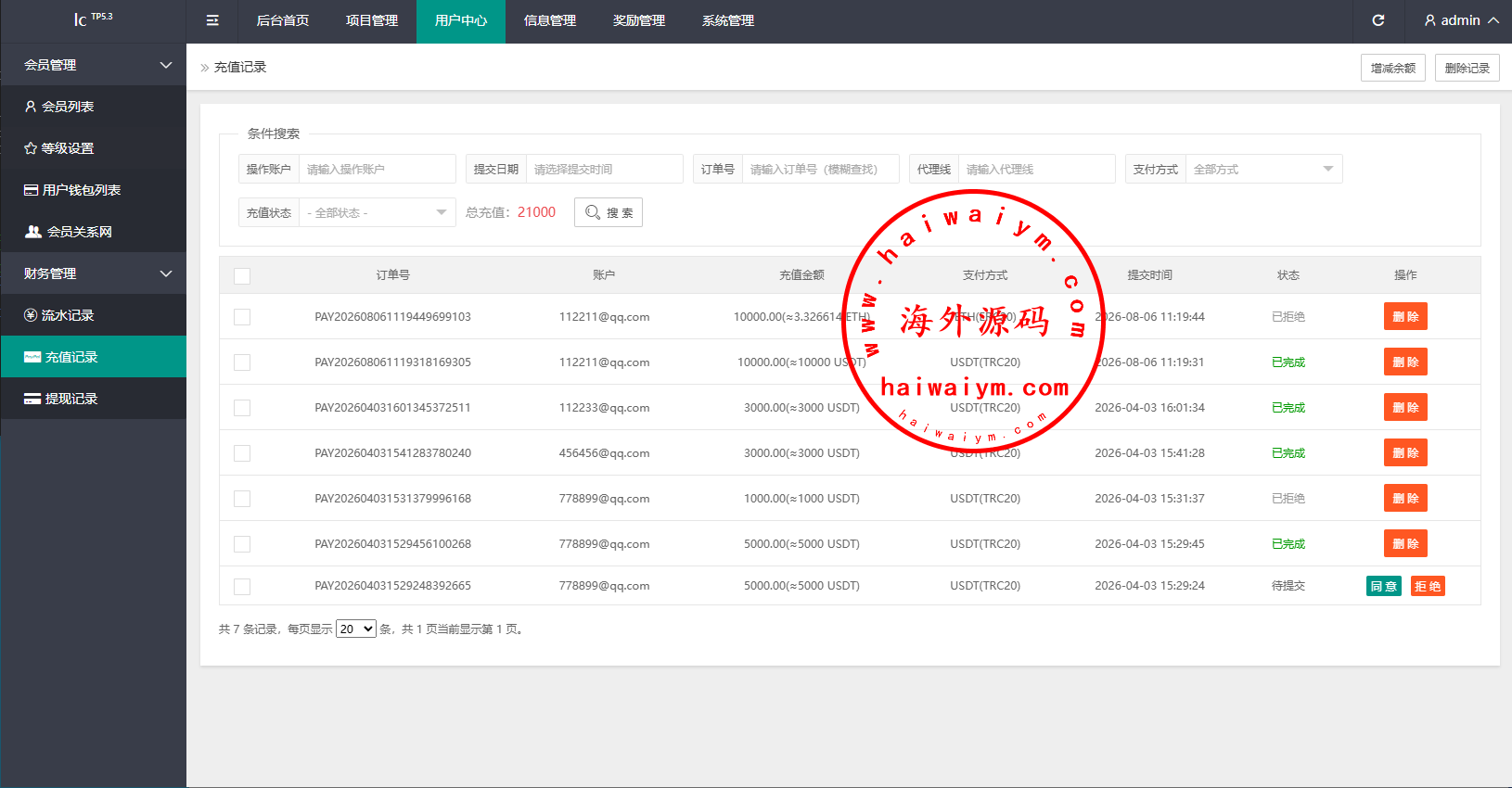Check the row for order PAY202604031529456100268
Image resolution: width=1512 pixels, height=788 pixels.
tap(242, 544)
